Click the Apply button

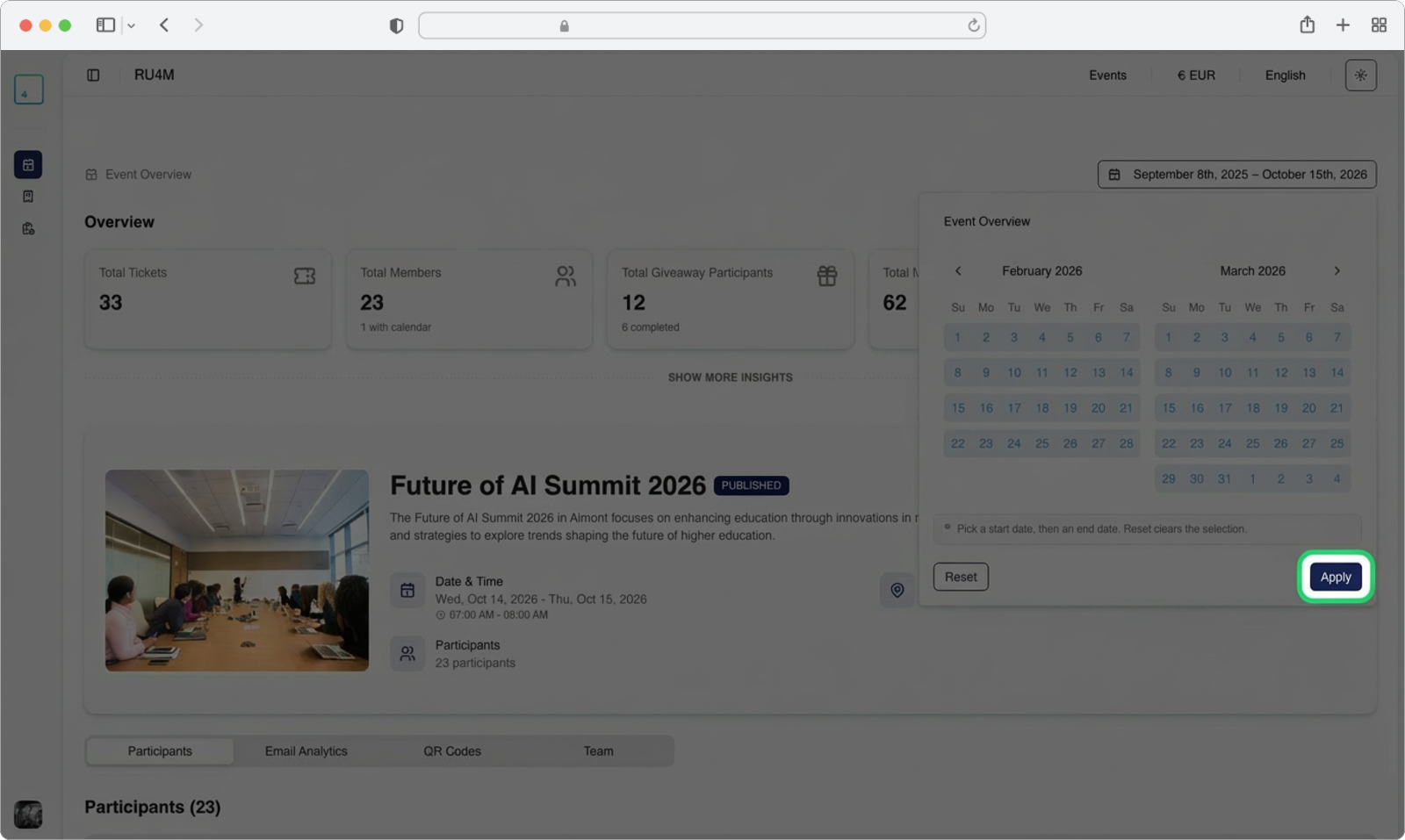tap(1335, 577)
